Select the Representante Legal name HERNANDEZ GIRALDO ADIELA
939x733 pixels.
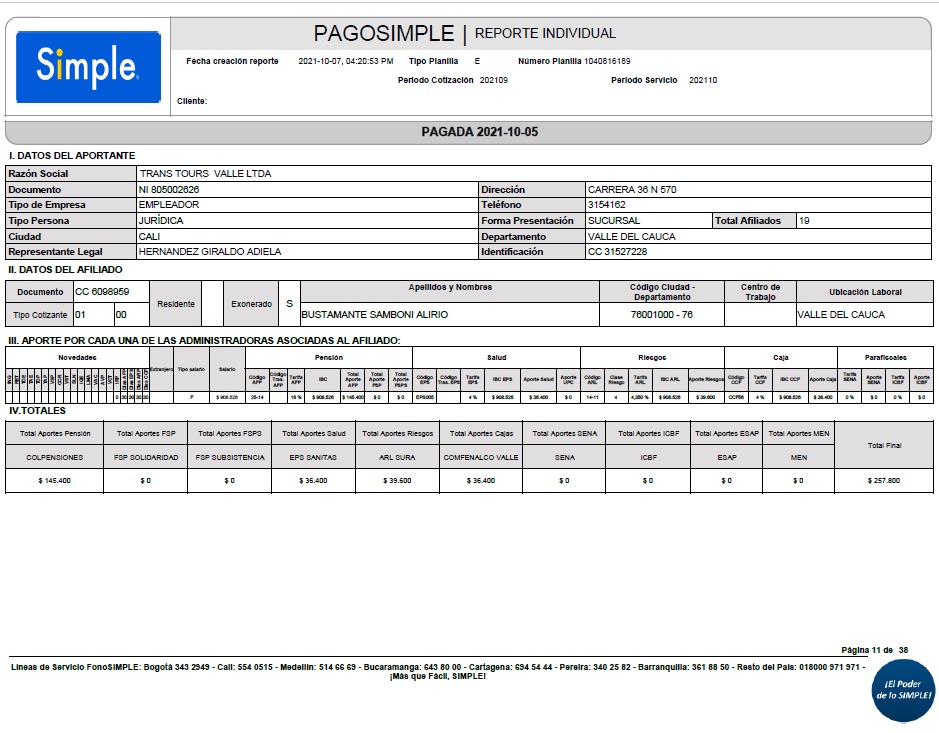tap(210, 252)
